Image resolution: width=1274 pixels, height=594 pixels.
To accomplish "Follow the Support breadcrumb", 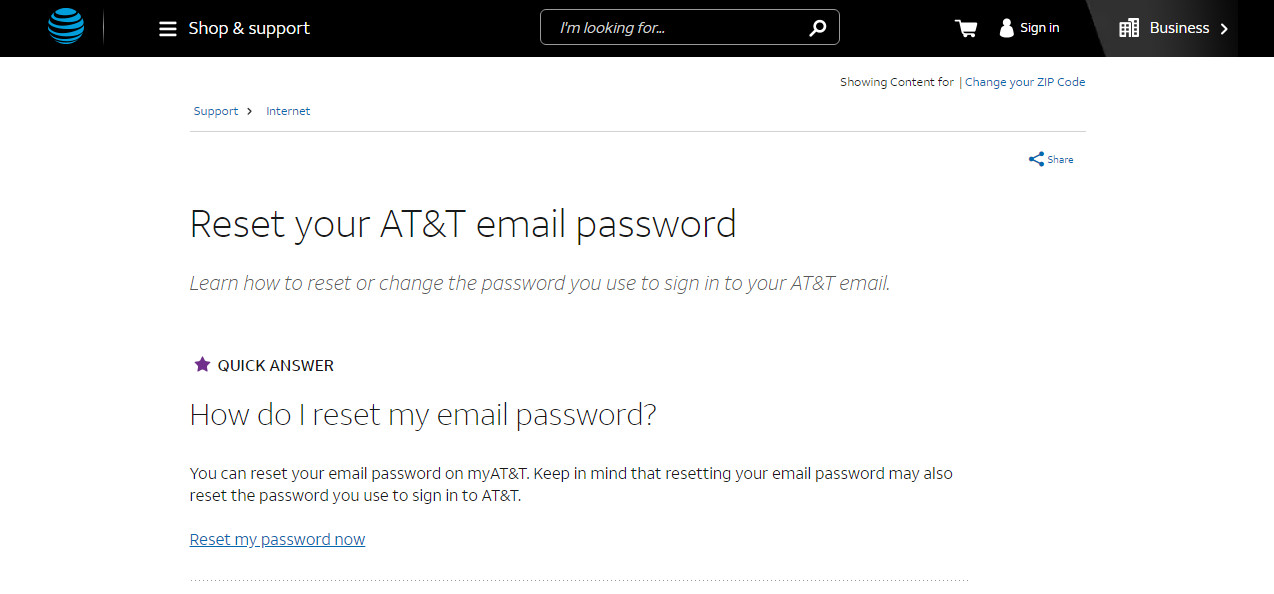I will click(215, 111).
